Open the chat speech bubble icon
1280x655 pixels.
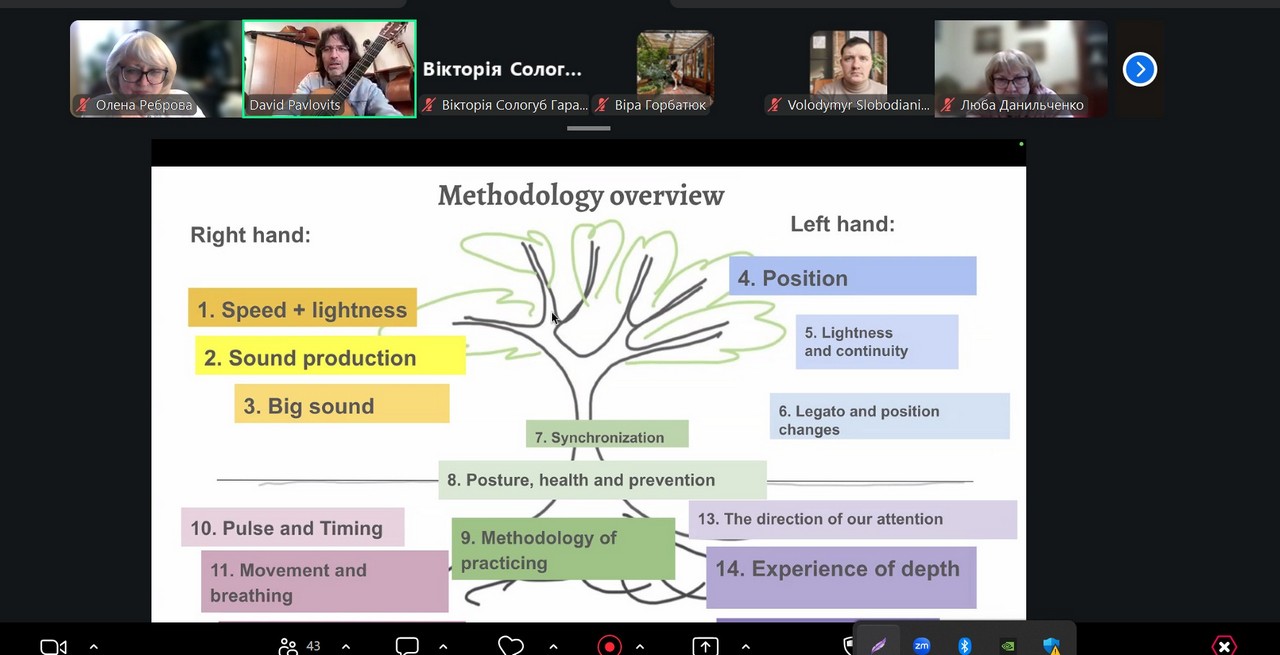[407, 646]
